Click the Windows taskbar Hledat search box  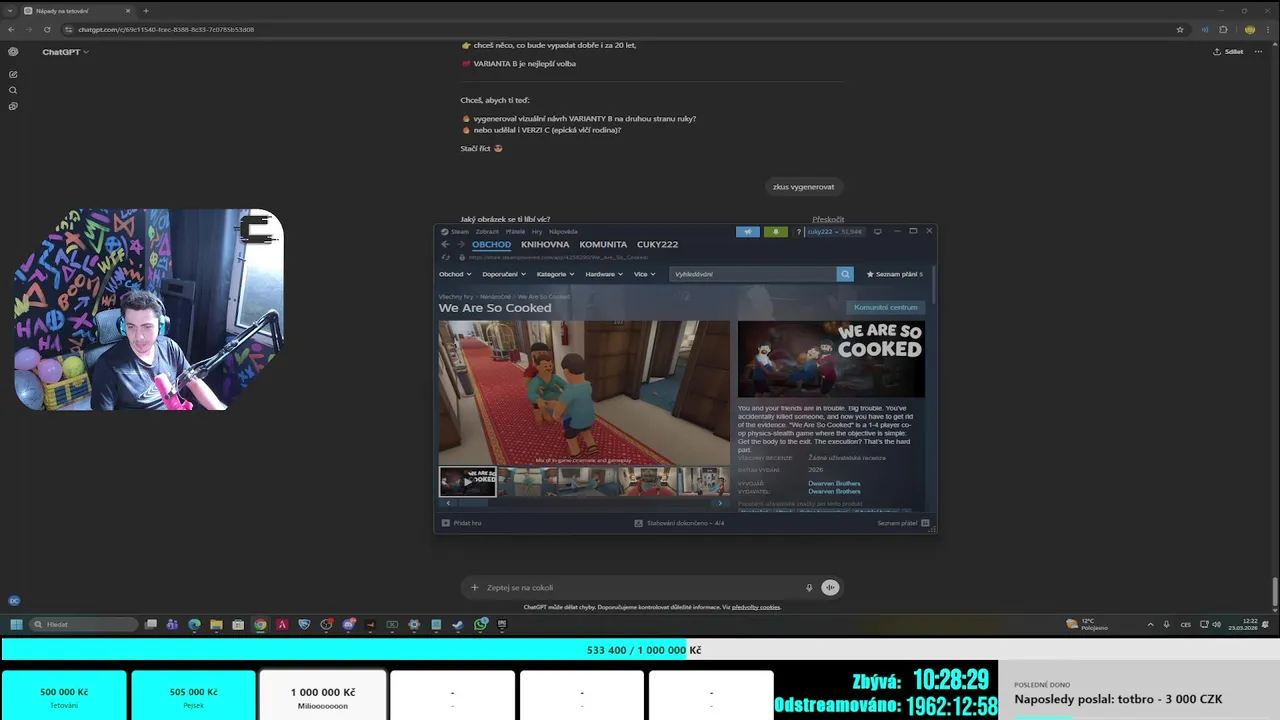[x=83, y=624]
